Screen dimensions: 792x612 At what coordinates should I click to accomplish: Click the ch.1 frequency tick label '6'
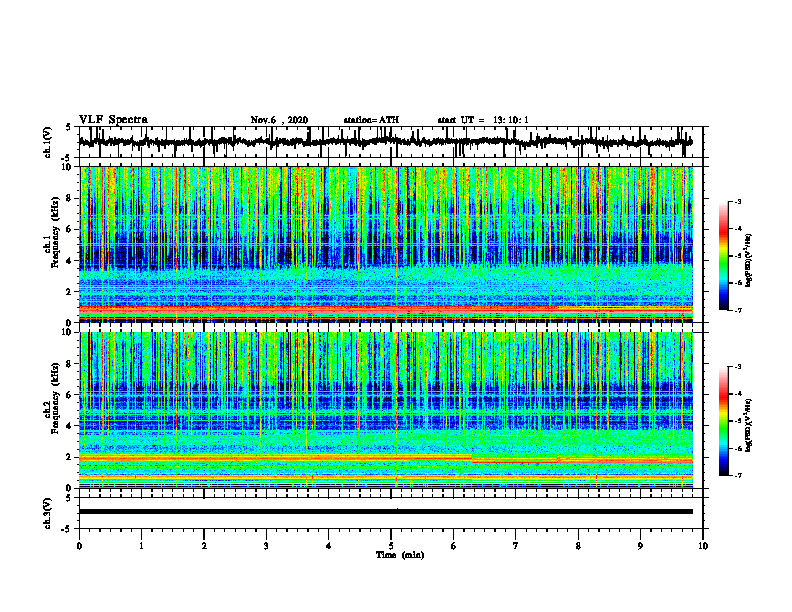tap(70, 229)
